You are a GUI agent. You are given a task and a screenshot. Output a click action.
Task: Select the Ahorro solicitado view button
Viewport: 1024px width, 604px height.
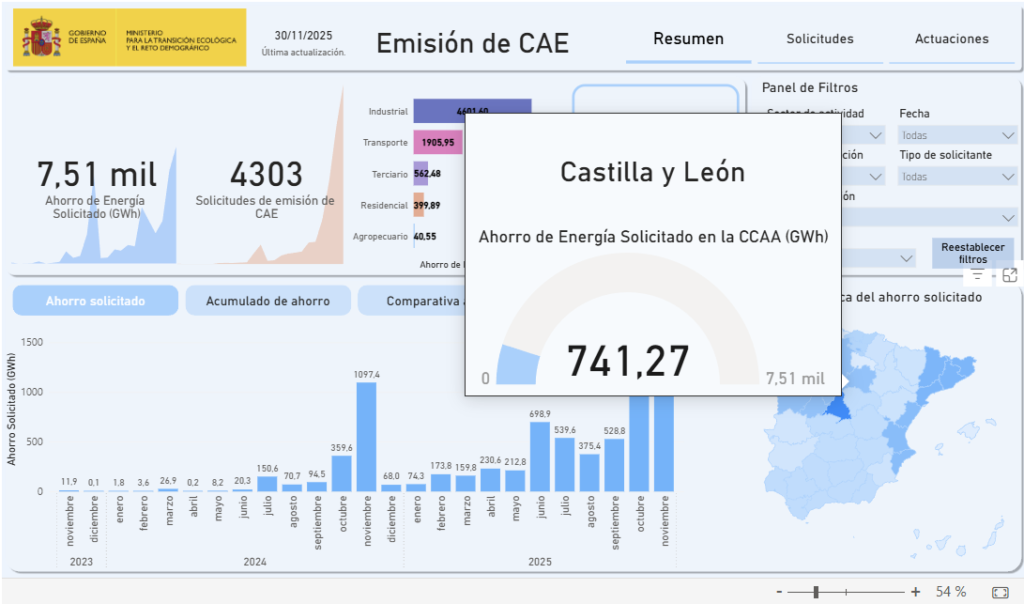[95, 301]
